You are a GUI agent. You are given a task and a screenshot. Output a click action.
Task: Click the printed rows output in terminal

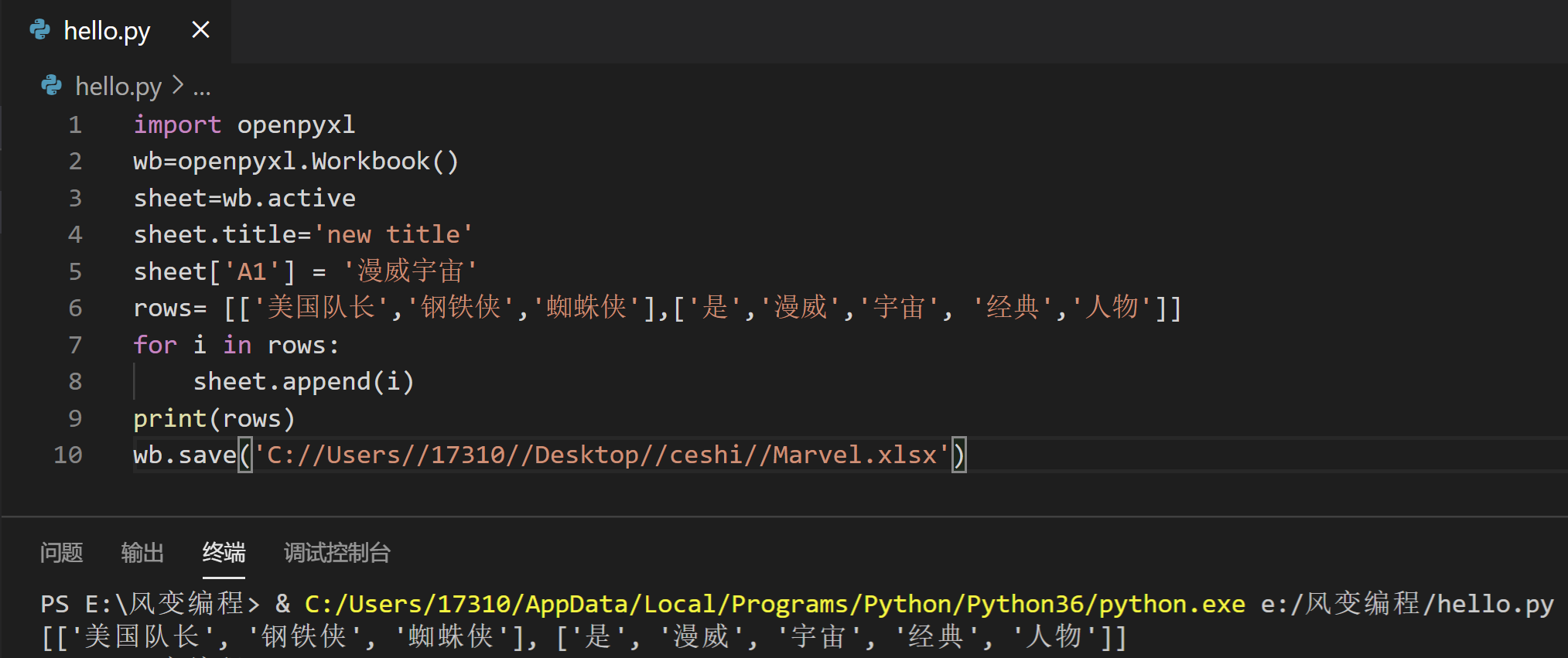pyautogui.click(x=585, y=637)
